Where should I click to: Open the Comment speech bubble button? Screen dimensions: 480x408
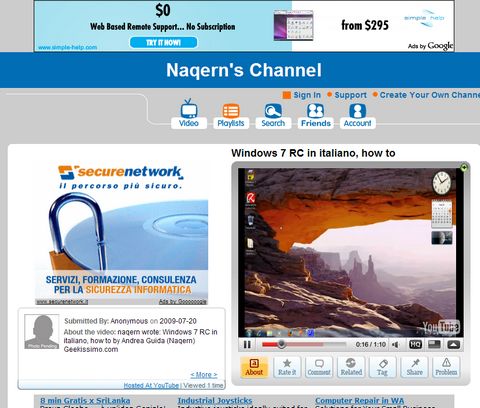(319, 367)
